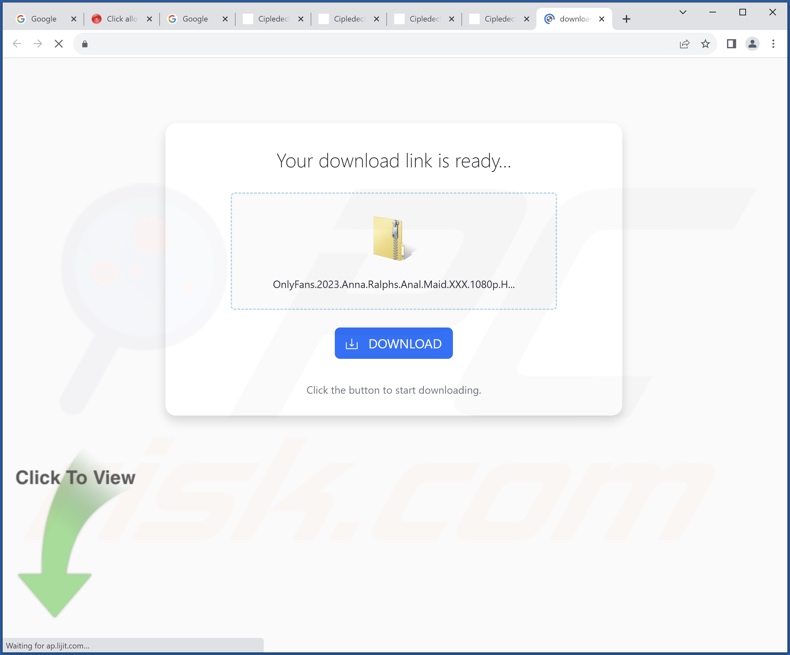Click the OnlyFans file name text
The height and width of the screenshot is (655, 790).
coord(393,284)
